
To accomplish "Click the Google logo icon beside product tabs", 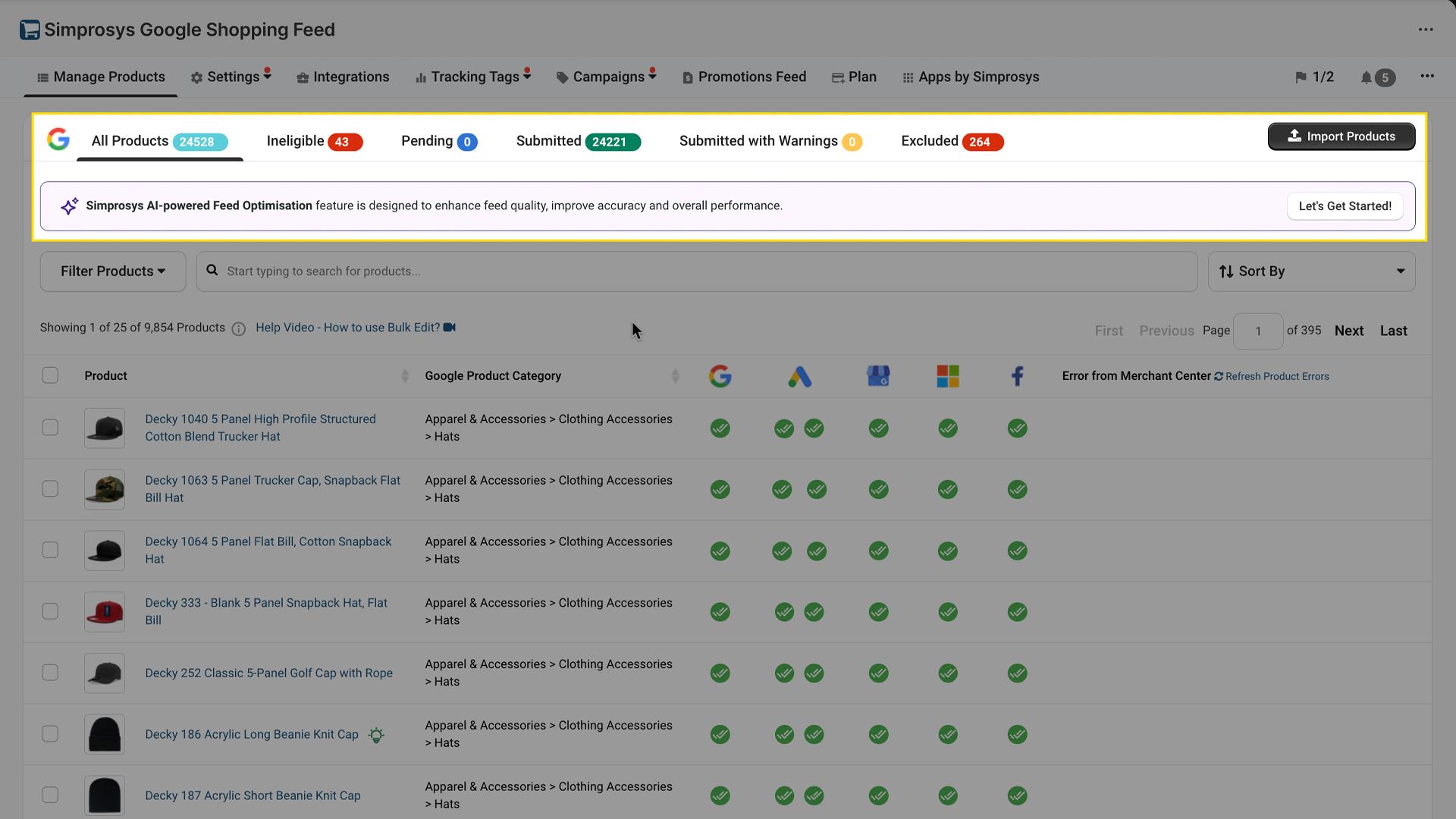I will point(58,140).
